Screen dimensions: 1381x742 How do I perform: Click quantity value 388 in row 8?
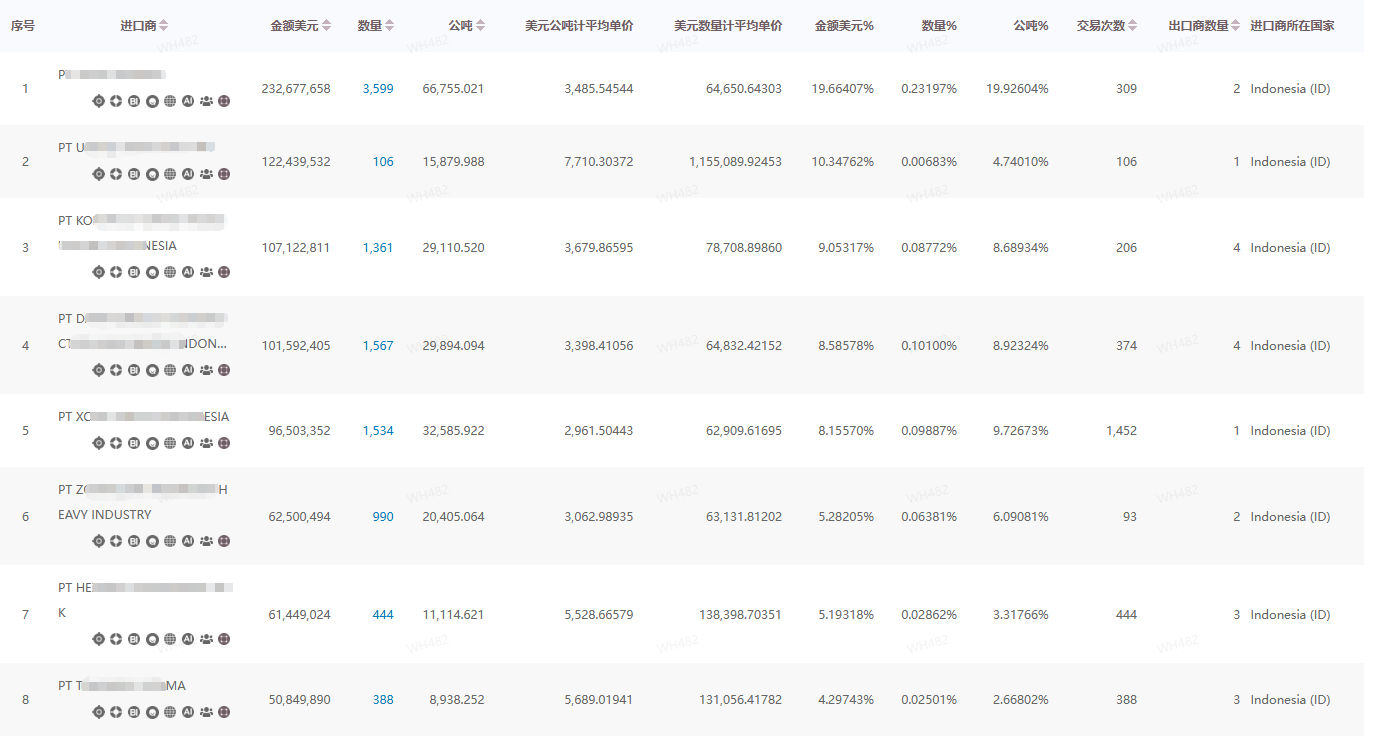pyautogui.click(x=383, y=700)
